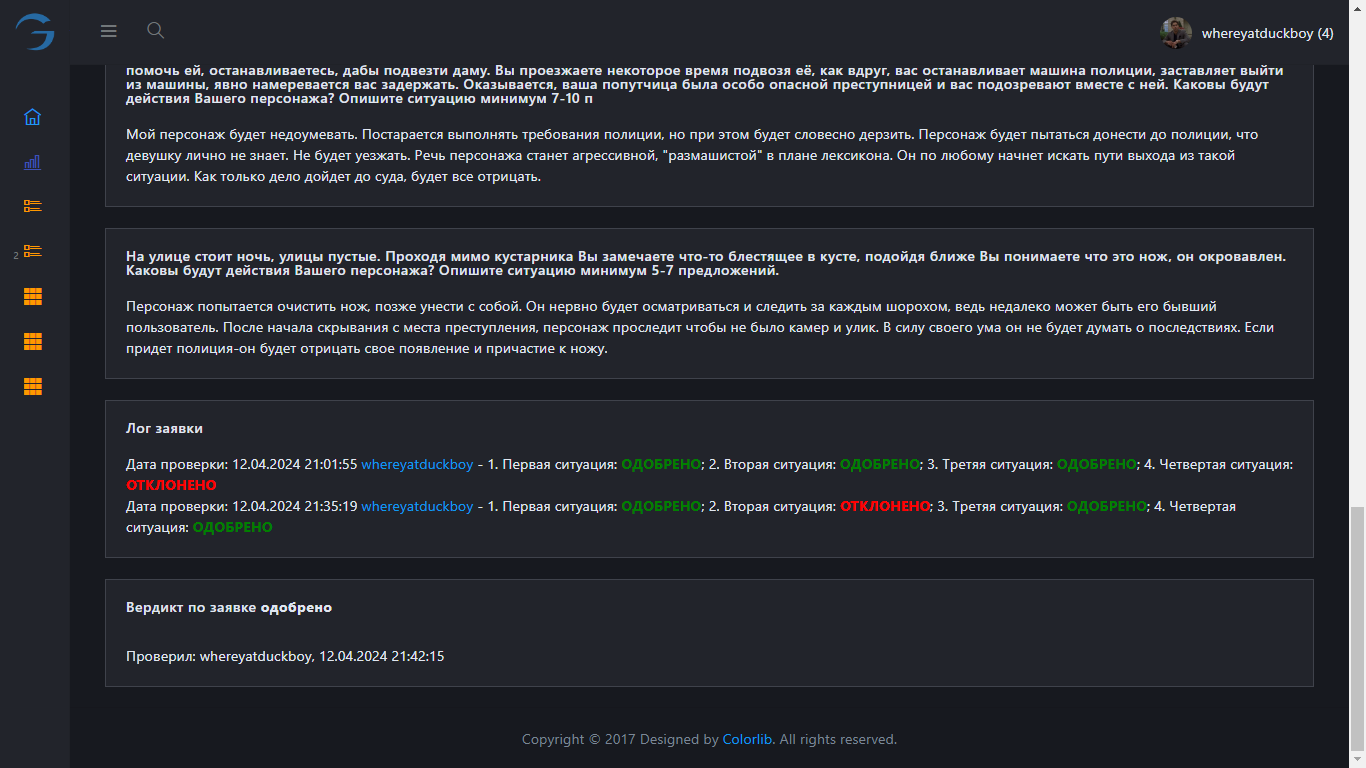Open the bar chart statistics icon

coord(32,162)
